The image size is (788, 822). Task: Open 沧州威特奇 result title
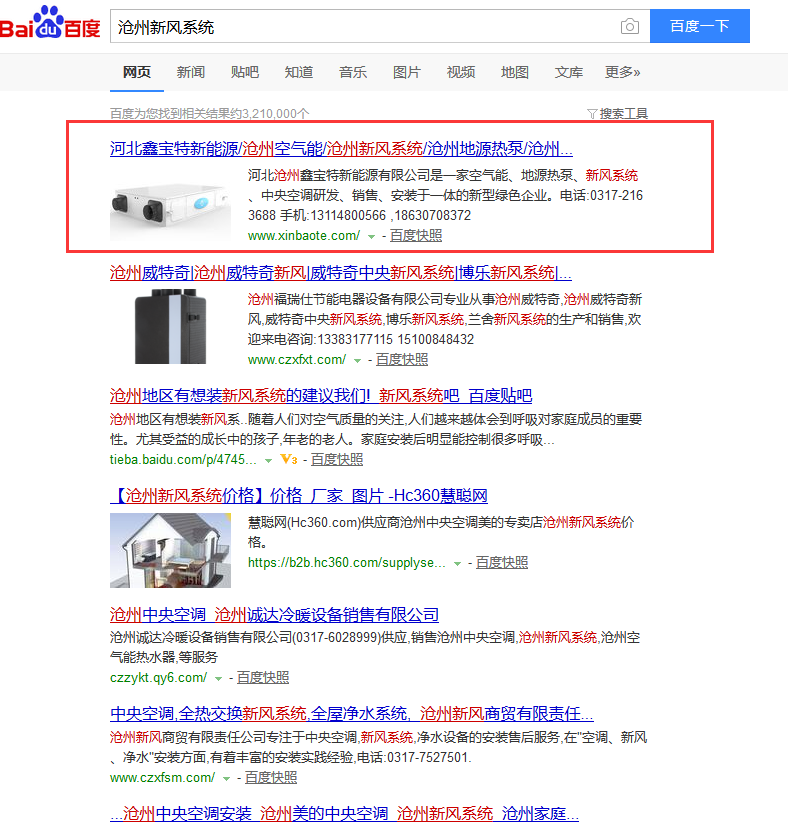click(341, 273)
